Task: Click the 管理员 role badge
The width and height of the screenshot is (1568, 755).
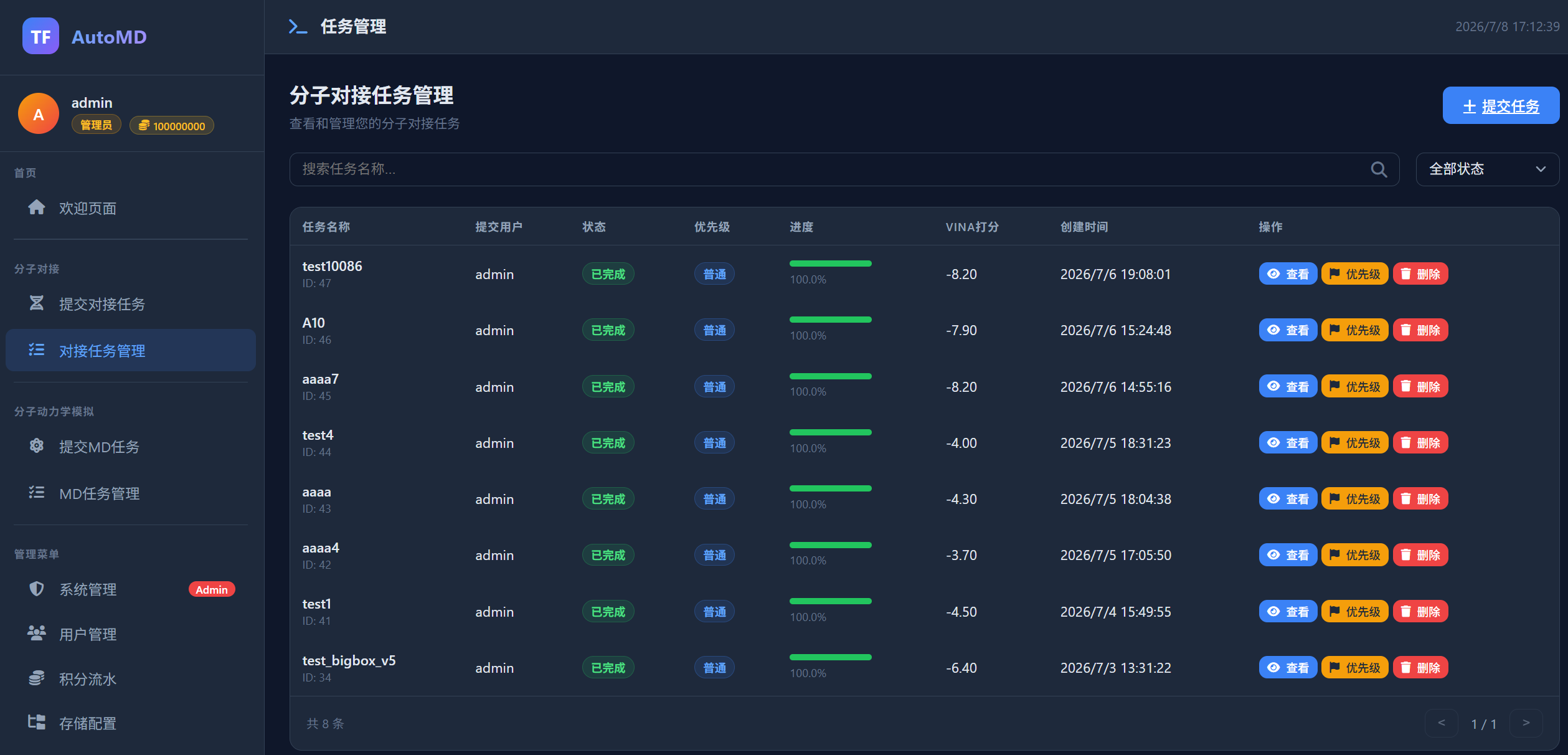Action: (97, 125)
